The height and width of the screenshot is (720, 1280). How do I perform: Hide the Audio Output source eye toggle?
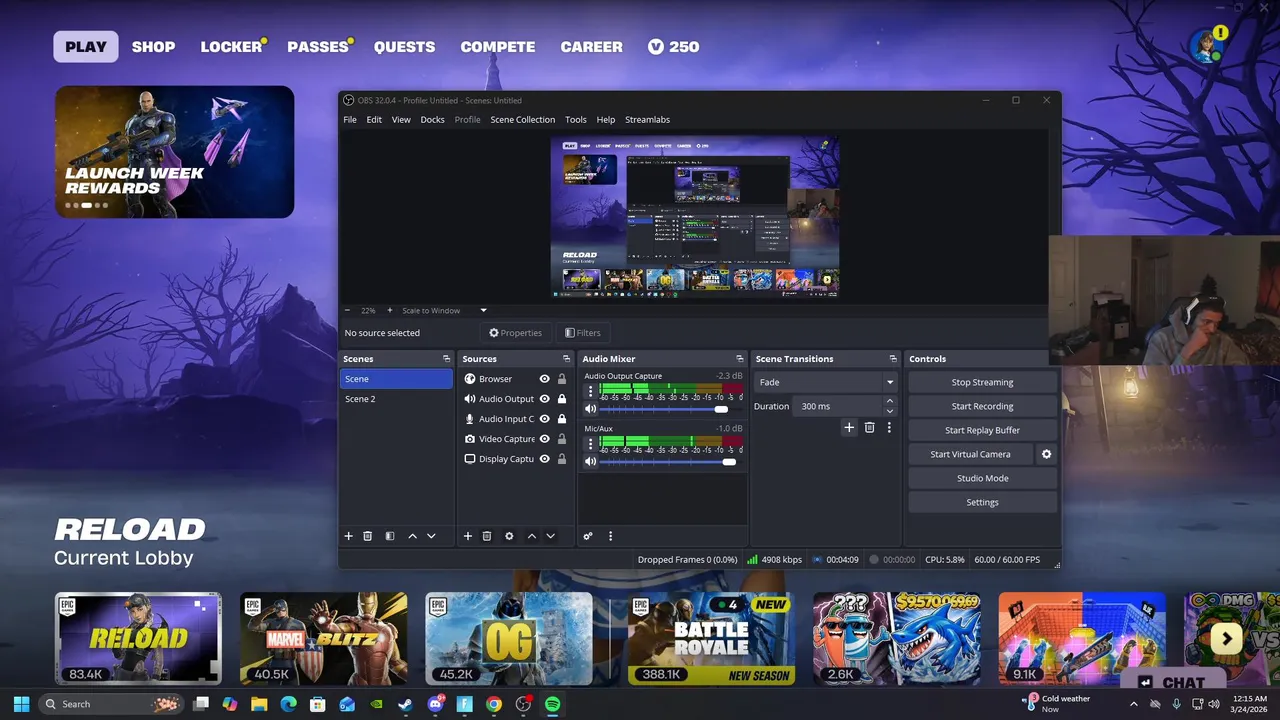(545, 399)
